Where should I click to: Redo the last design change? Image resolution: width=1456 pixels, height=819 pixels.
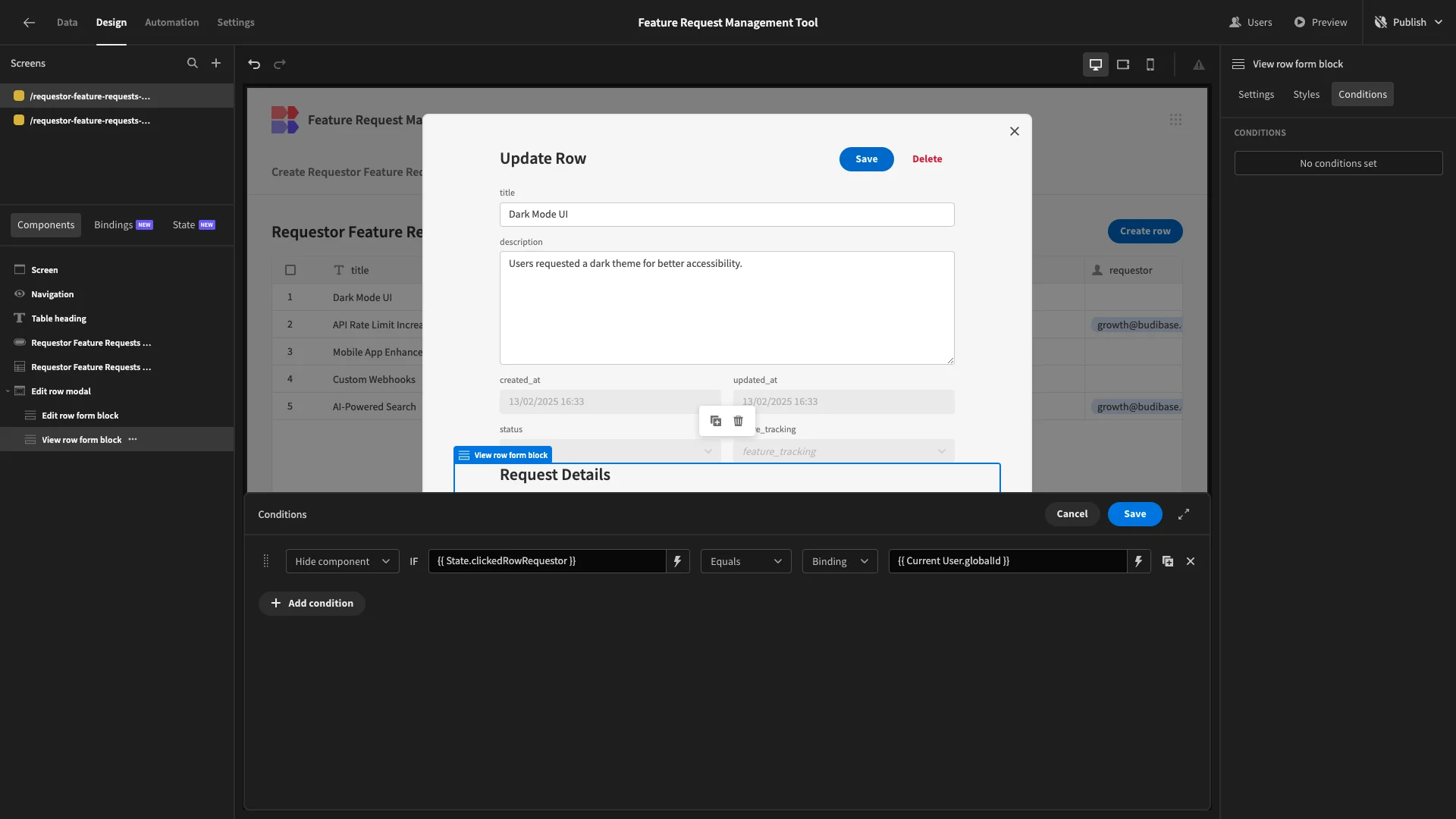point(280,64)
